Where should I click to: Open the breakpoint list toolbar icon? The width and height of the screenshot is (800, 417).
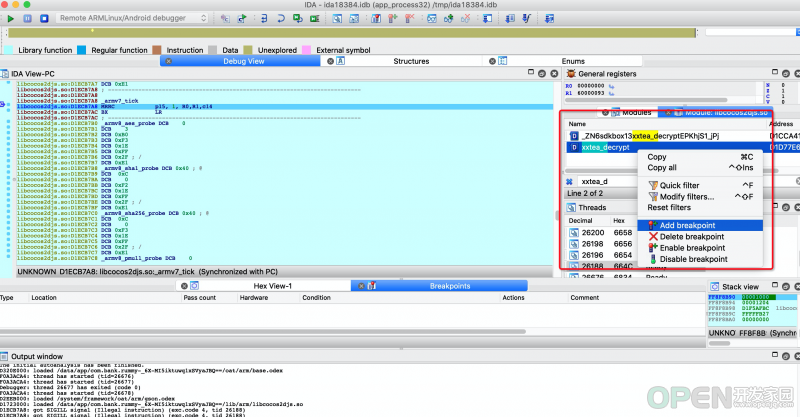click(x=376, y=18)
